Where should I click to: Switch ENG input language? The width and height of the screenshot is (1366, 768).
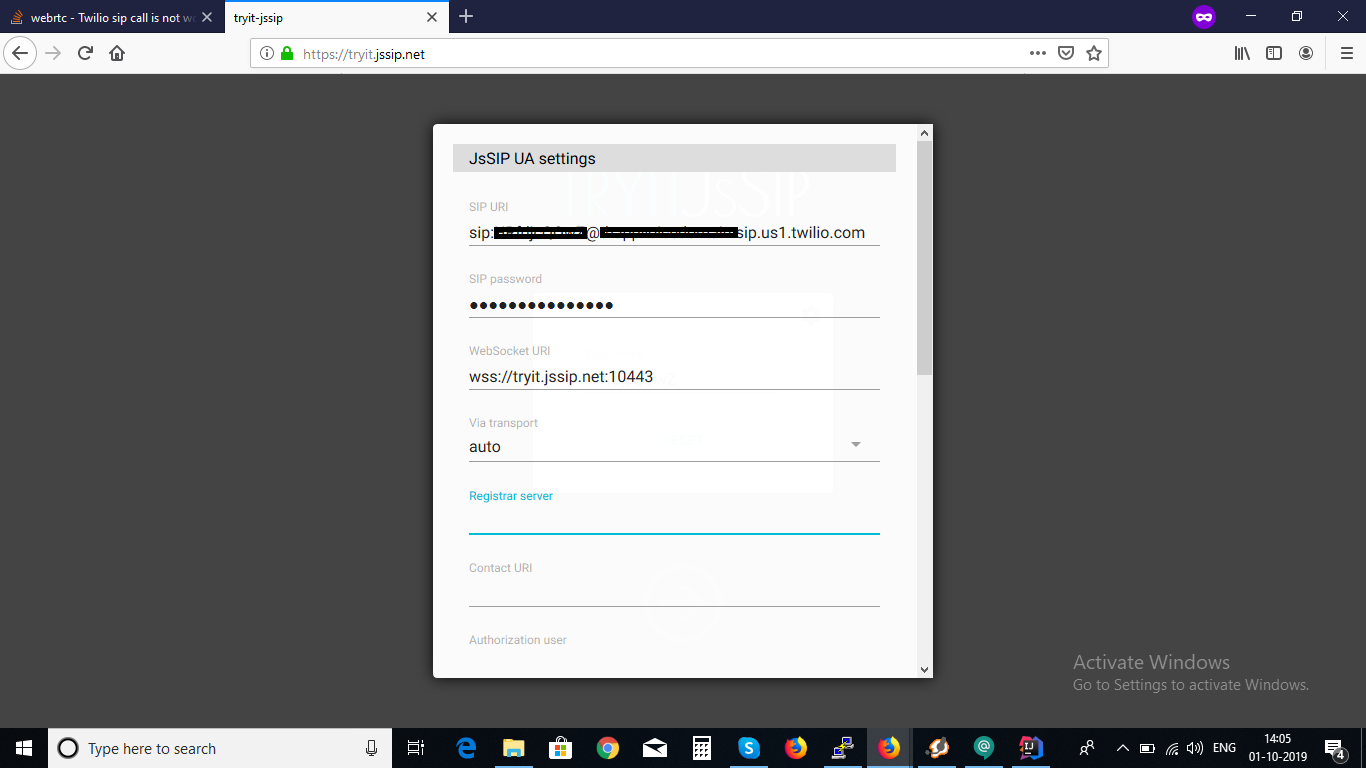point(1224,748)
